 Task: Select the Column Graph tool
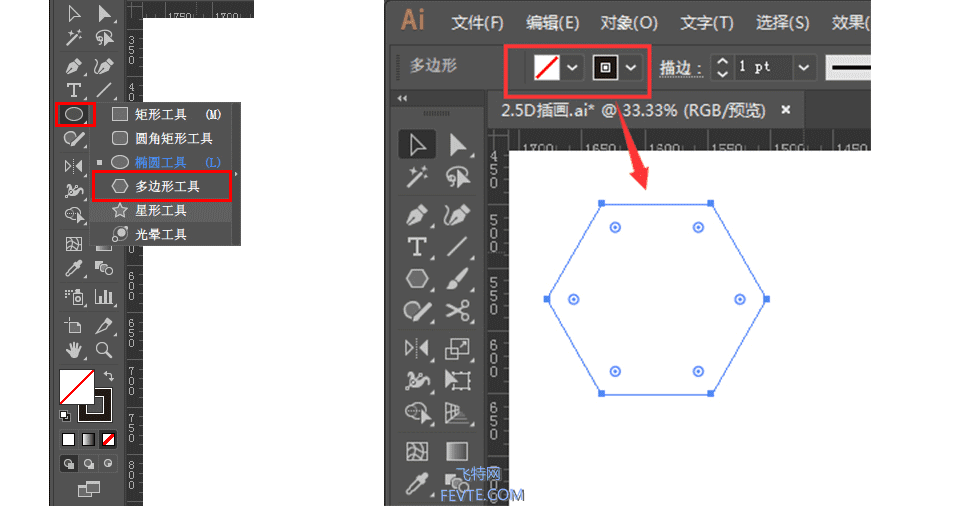104,297
